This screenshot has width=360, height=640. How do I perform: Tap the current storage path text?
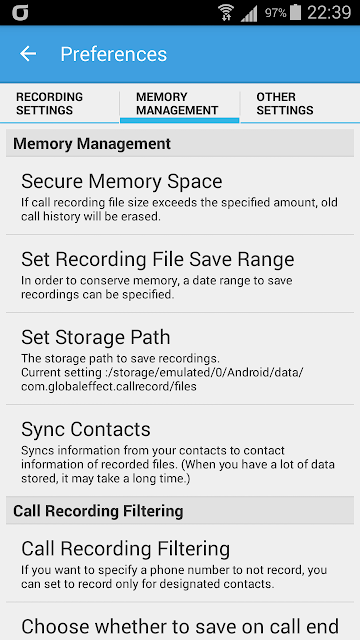coord(162,379)
